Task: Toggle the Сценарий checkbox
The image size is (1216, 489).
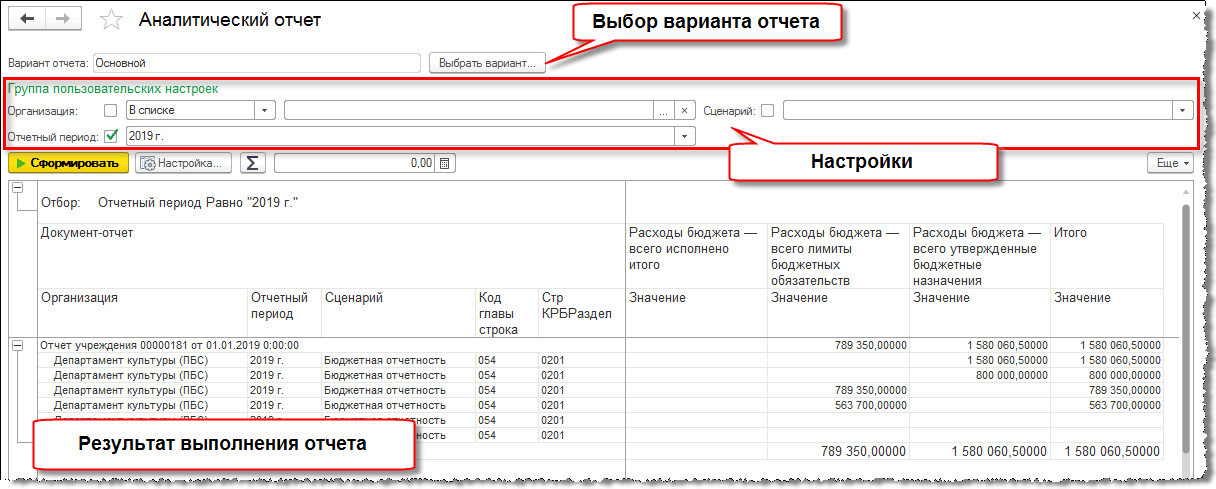Action: click(767, 111)
